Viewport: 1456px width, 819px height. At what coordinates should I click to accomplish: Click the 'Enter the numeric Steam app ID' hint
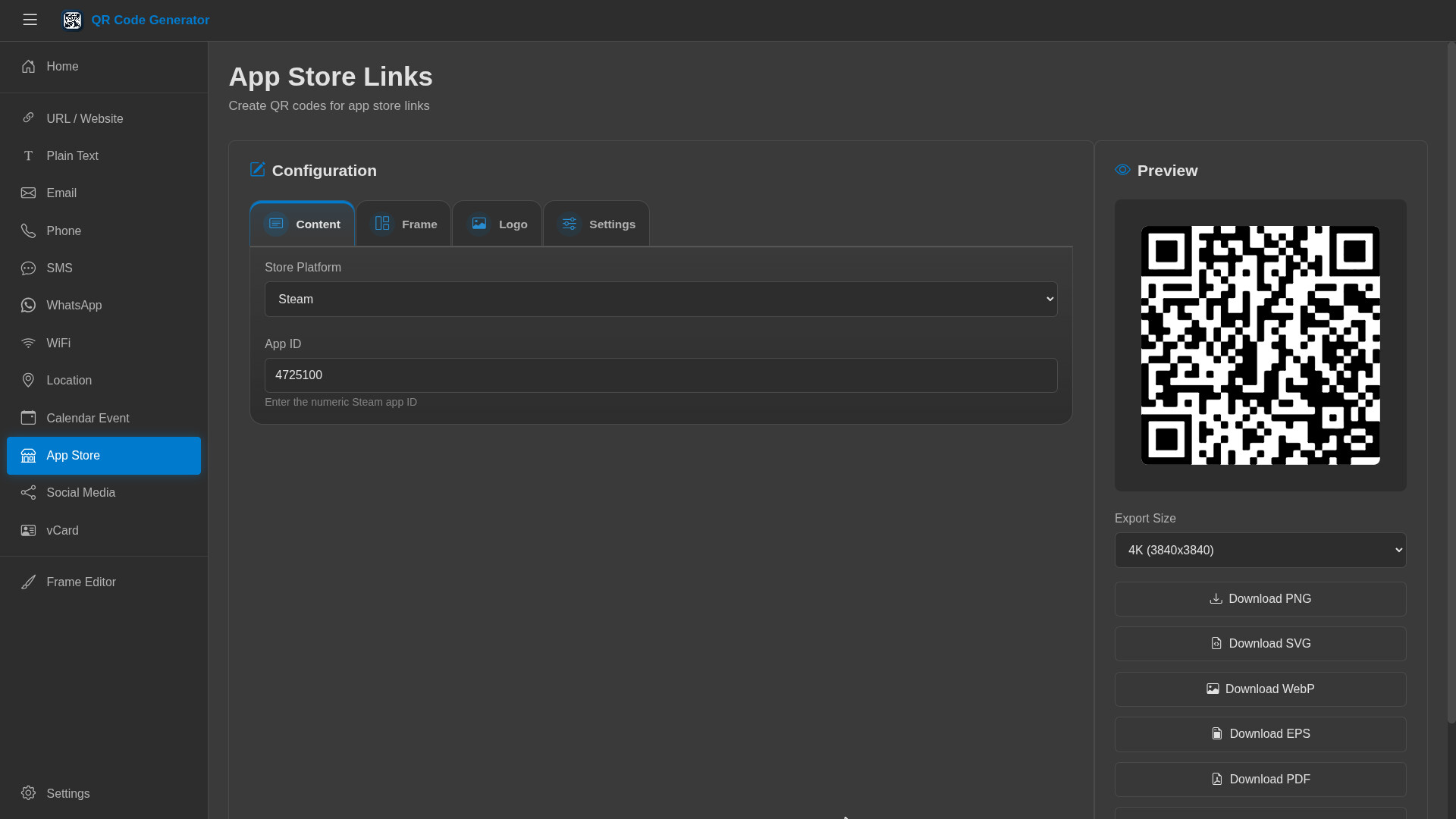(x=340, y=403)
